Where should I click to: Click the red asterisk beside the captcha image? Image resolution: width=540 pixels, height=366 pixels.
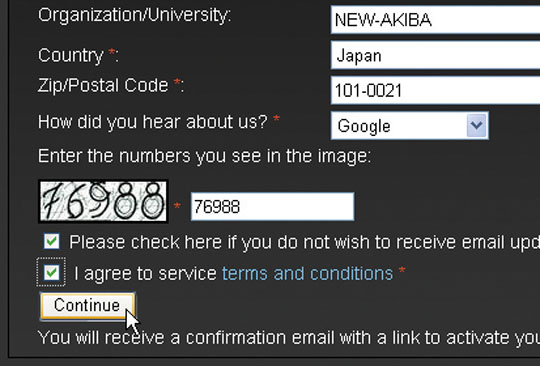177,206
